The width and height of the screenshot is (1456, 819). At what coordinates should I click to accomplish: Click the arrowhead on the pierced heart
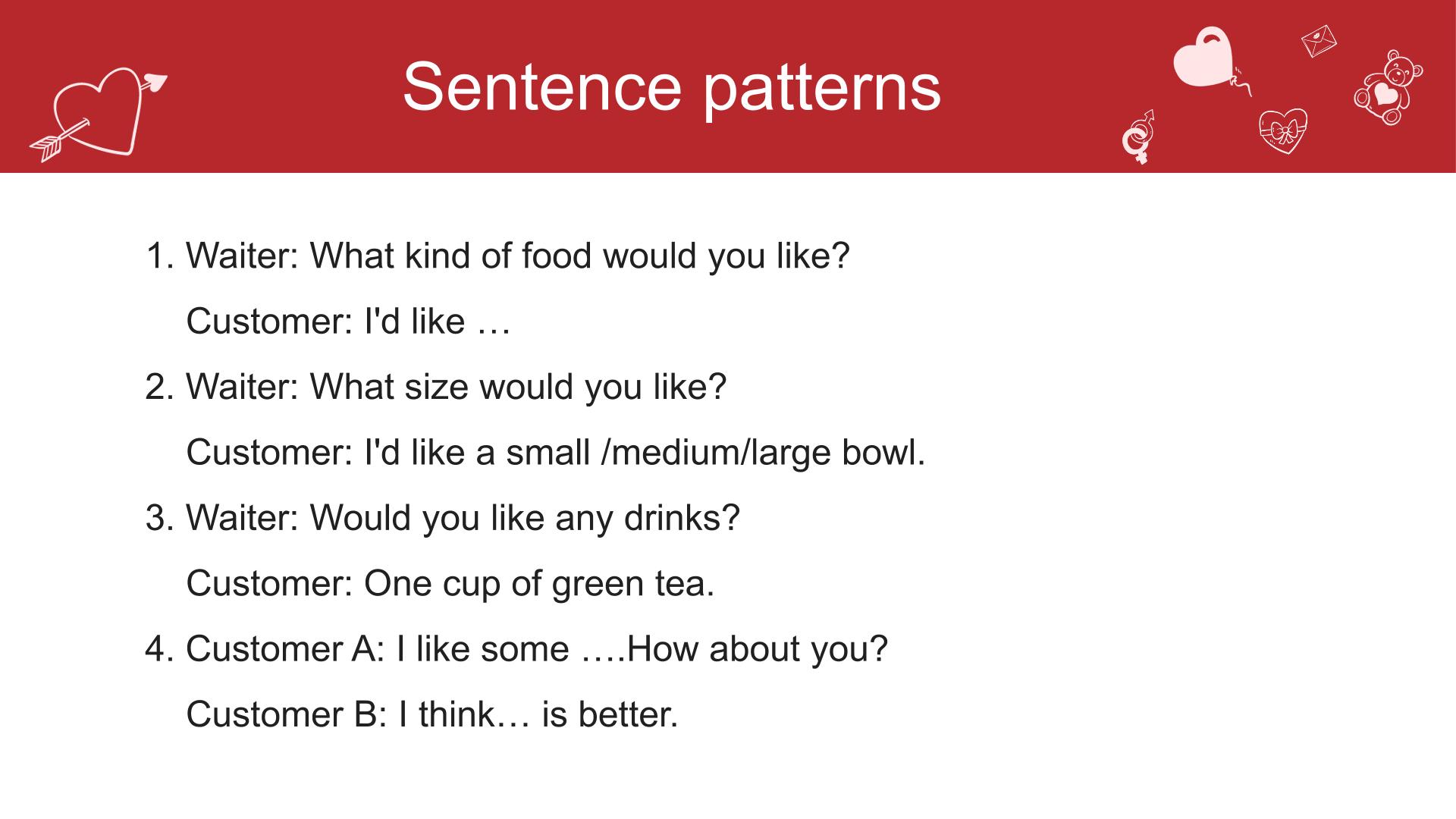coord(155,81)
